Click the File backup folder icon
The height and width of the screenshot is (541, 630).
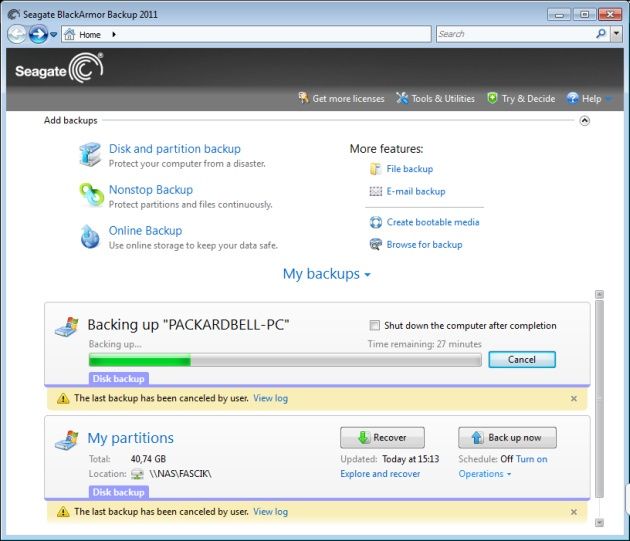[375, 169]
